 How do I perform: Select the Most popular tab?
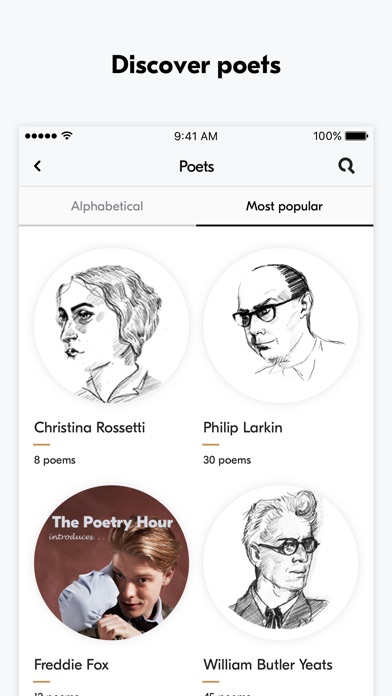pos(285,206)
